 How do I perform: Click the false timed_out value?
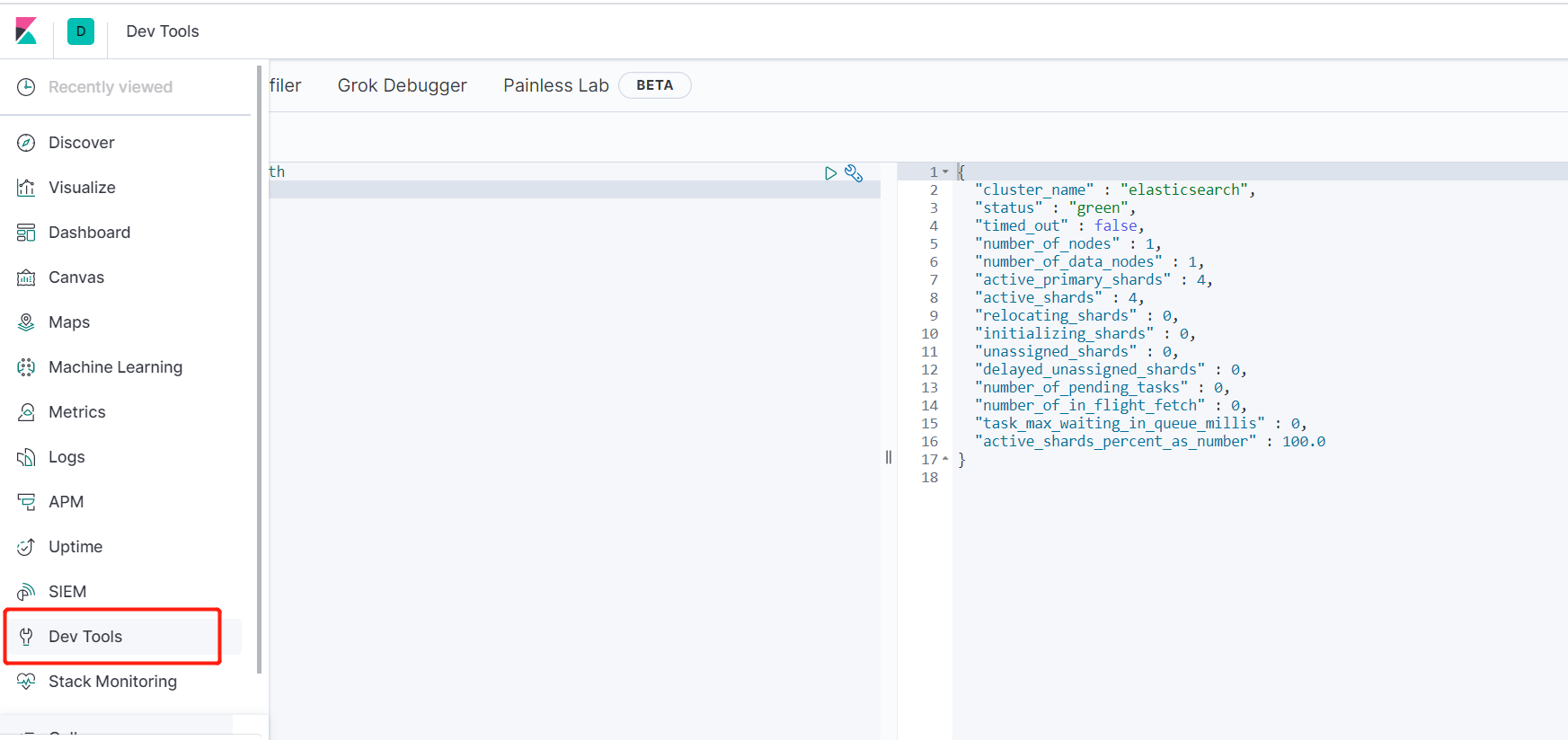pyautogui.click(x=1116, y=225)
